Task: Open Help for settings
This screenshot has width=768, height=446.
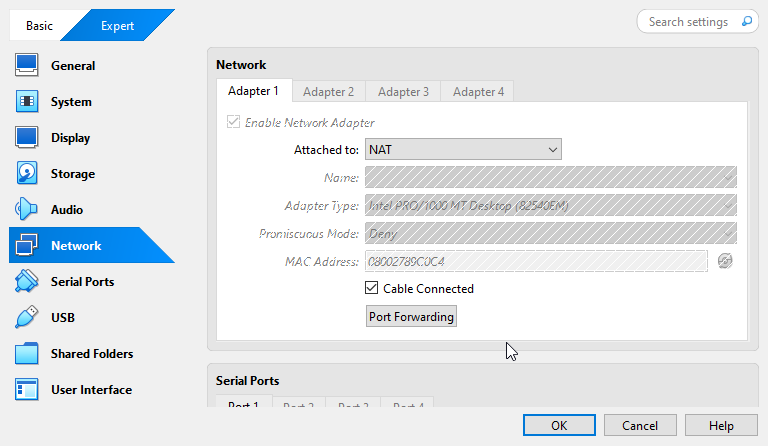Action: point(721,425)
